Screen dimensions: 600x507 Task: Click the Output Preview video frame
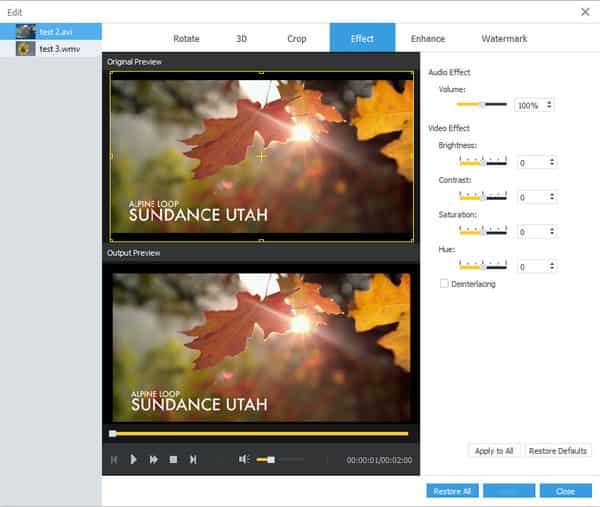pyautogui.click(x=261, y=347)
